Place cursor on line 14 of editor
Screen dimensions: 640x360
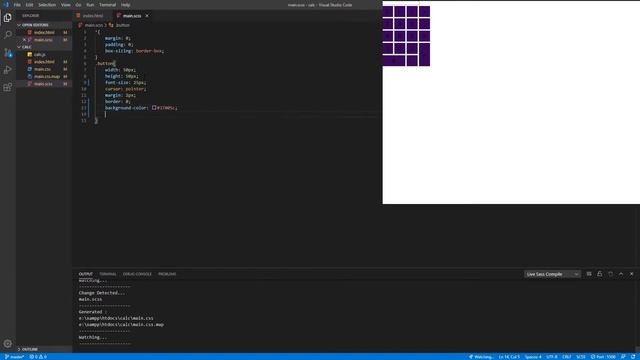(x=237, y=114)
